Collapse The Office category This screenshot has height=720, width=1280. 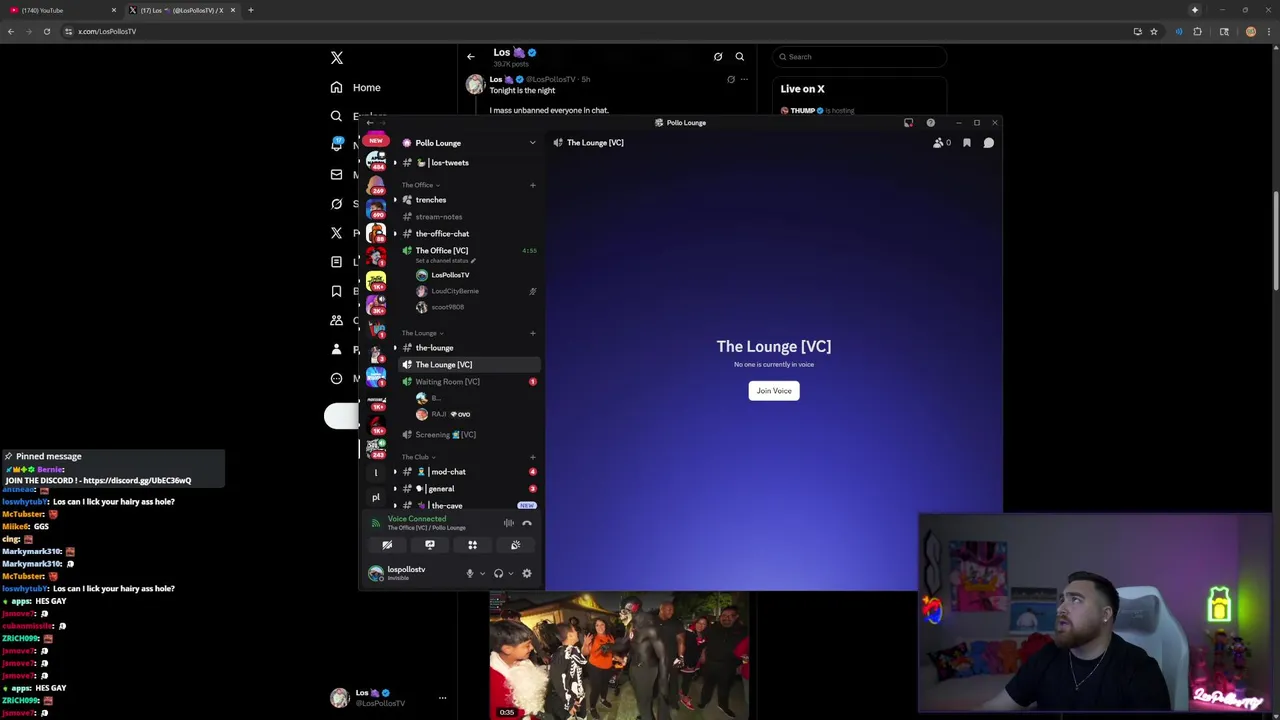tap(420, 185)
